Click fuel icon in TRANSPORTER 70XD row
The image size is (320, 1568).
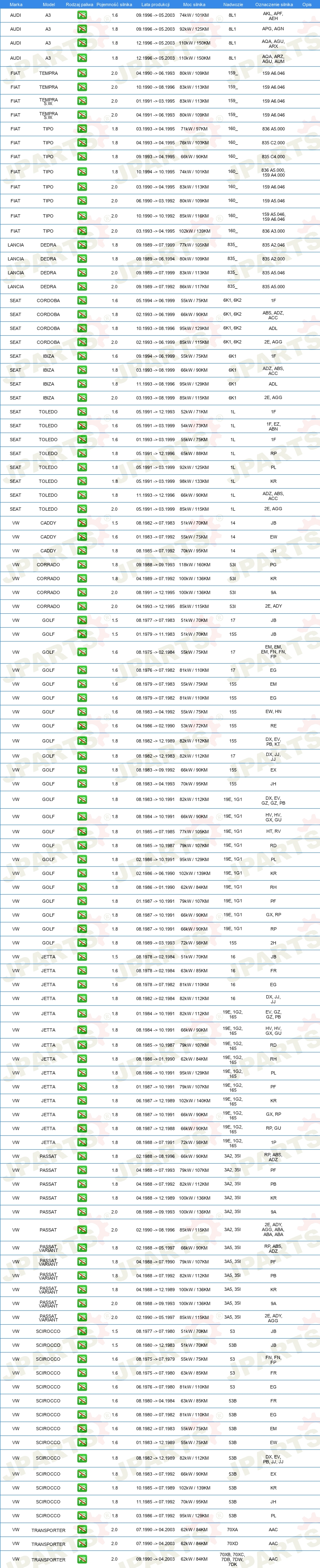point(82,1544)
